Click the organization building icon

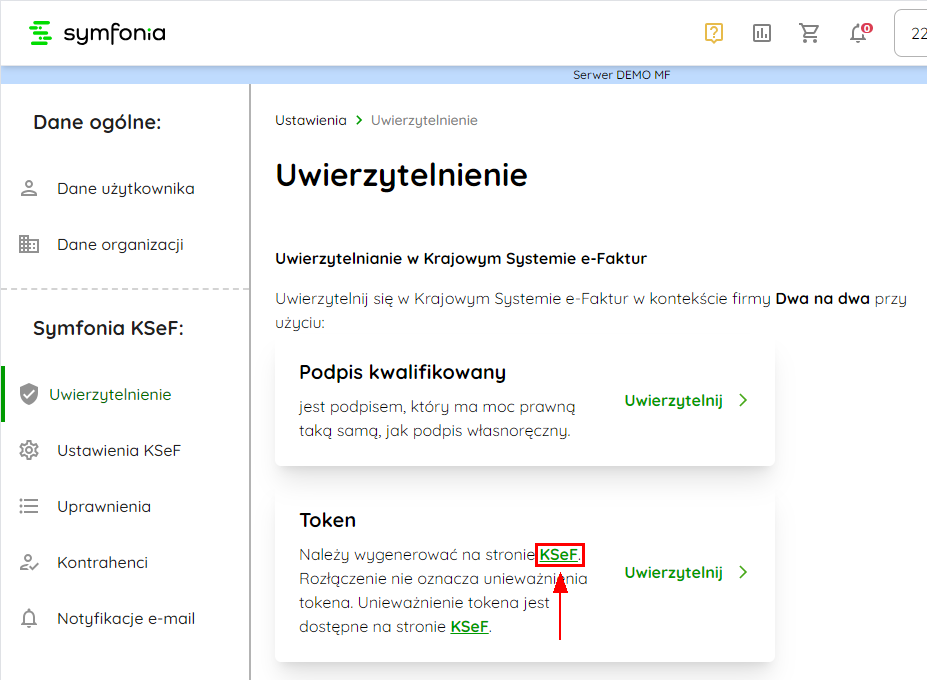29,245
